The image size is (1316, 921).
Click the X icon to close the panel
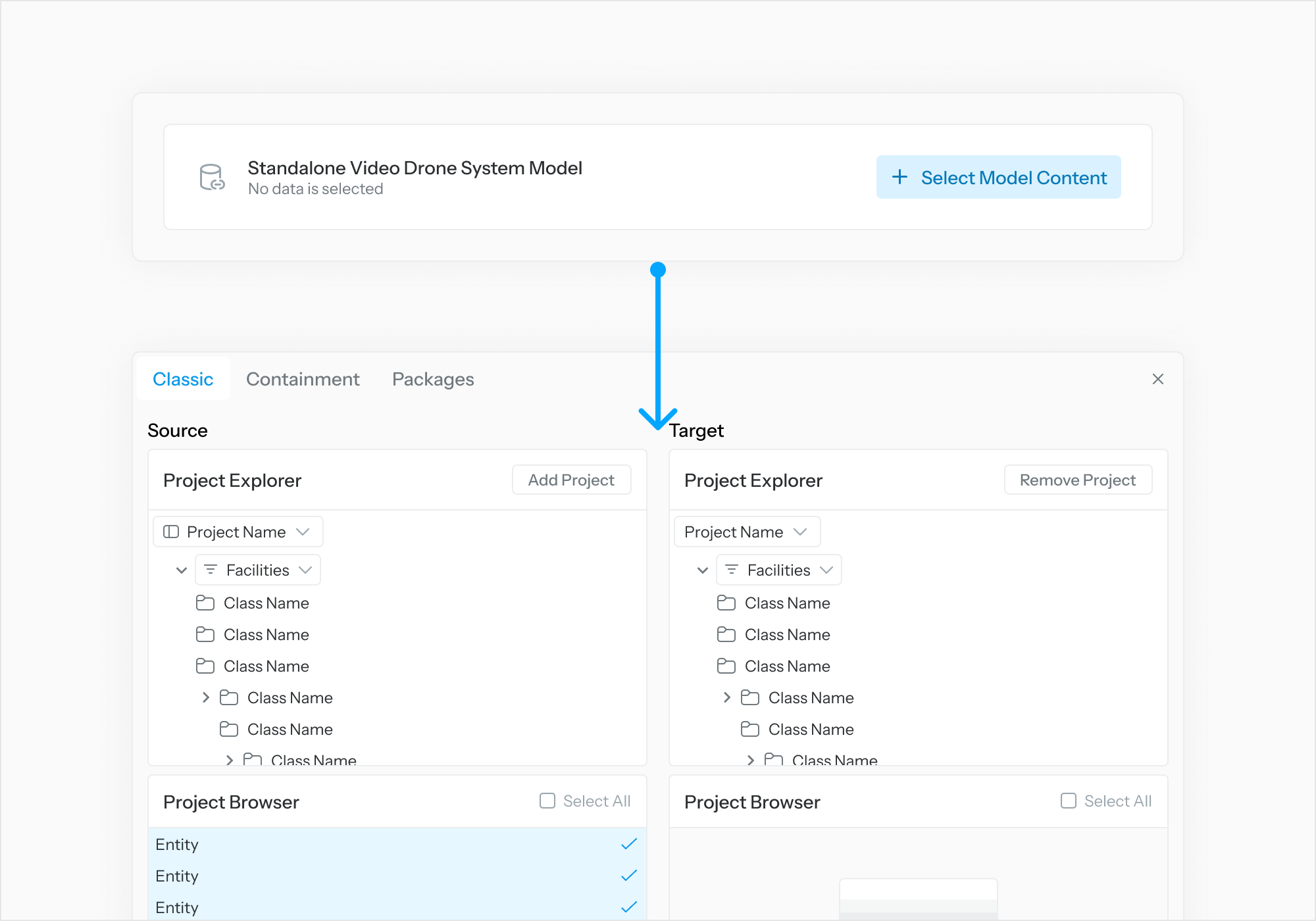[x=1158, y=379]
